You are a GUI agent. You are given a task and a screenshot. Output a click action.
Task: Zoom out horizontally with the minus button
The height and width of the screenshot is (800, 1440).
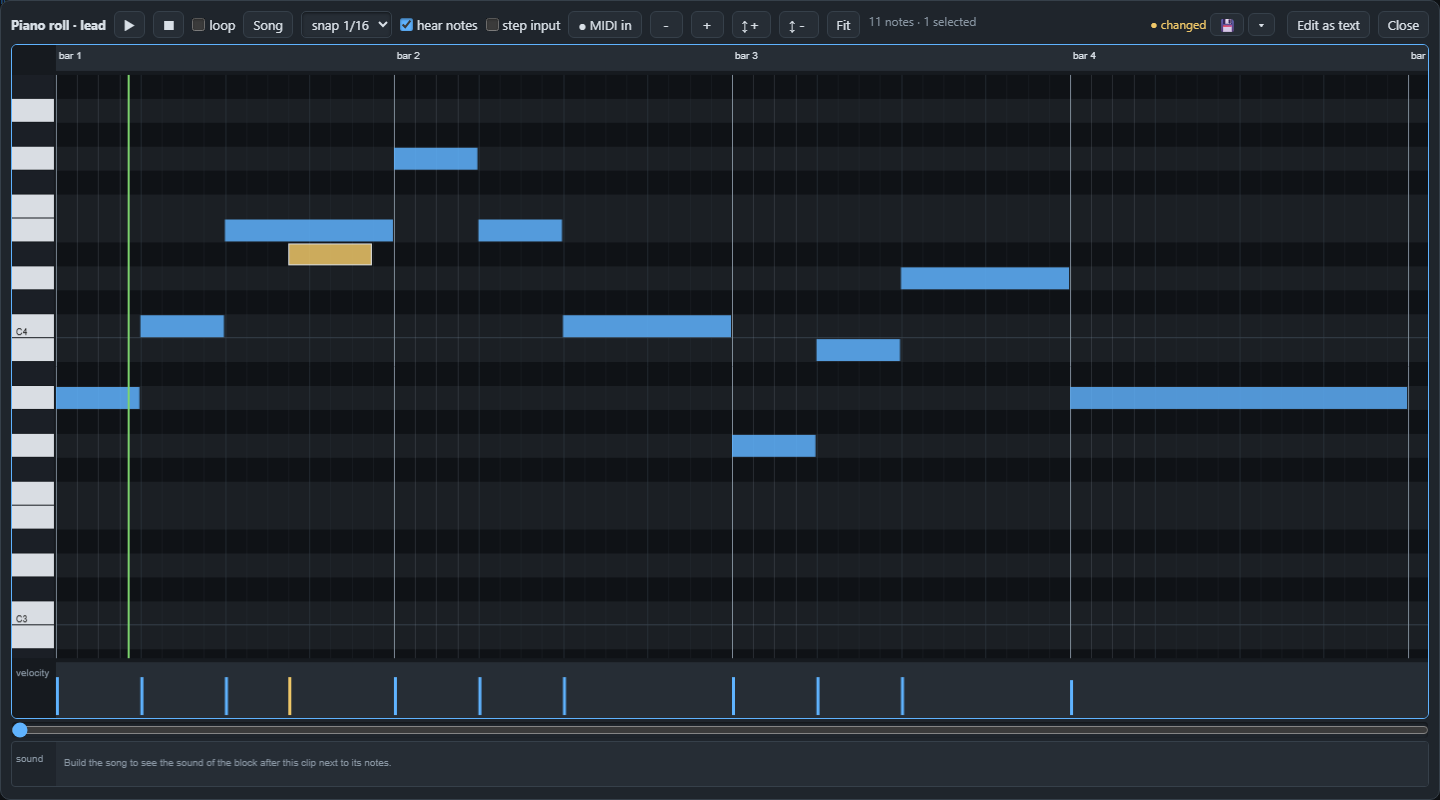pos(666,25)
